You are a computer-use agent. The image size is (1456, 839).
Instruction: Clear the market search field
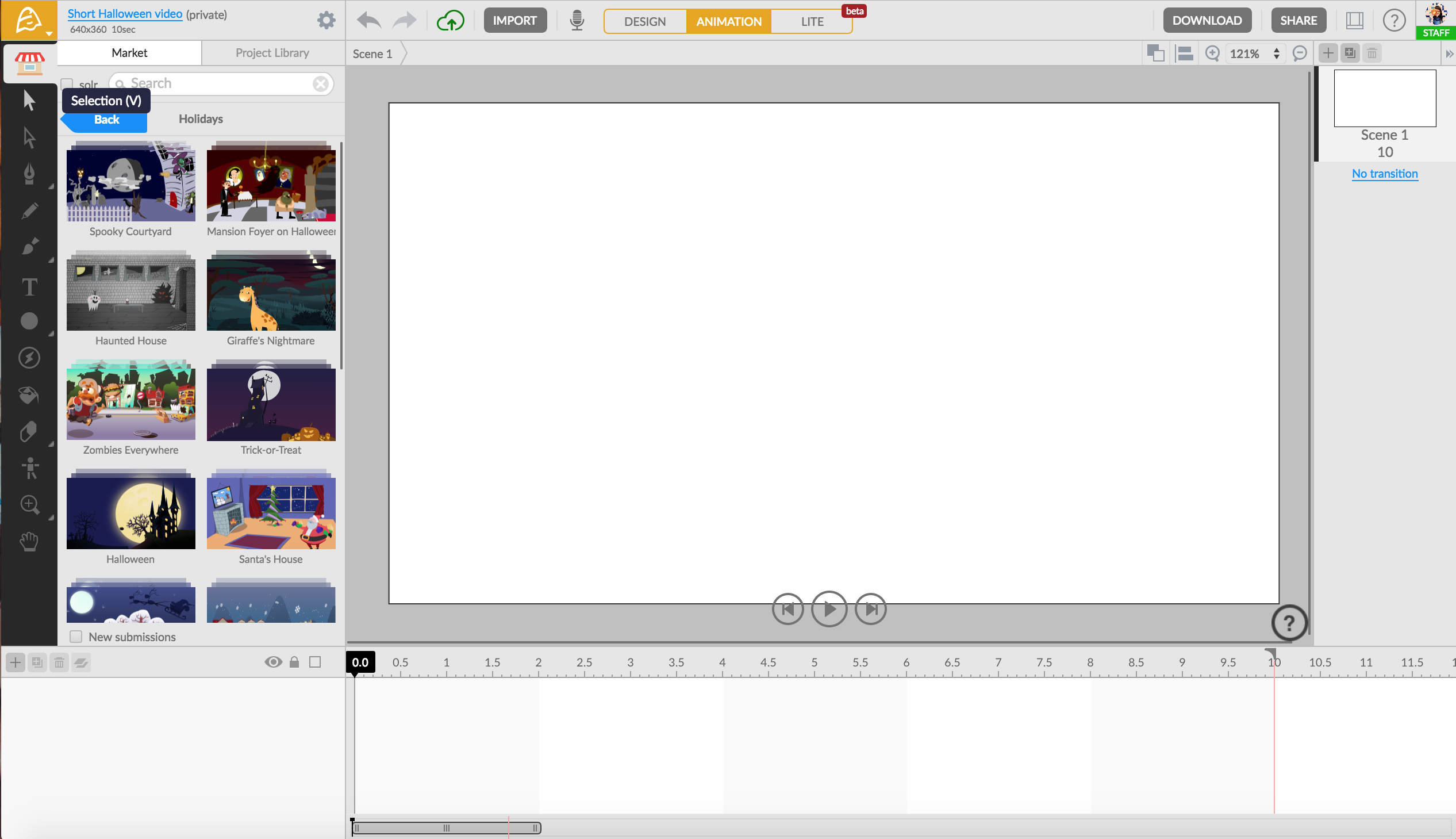point(321,84)
